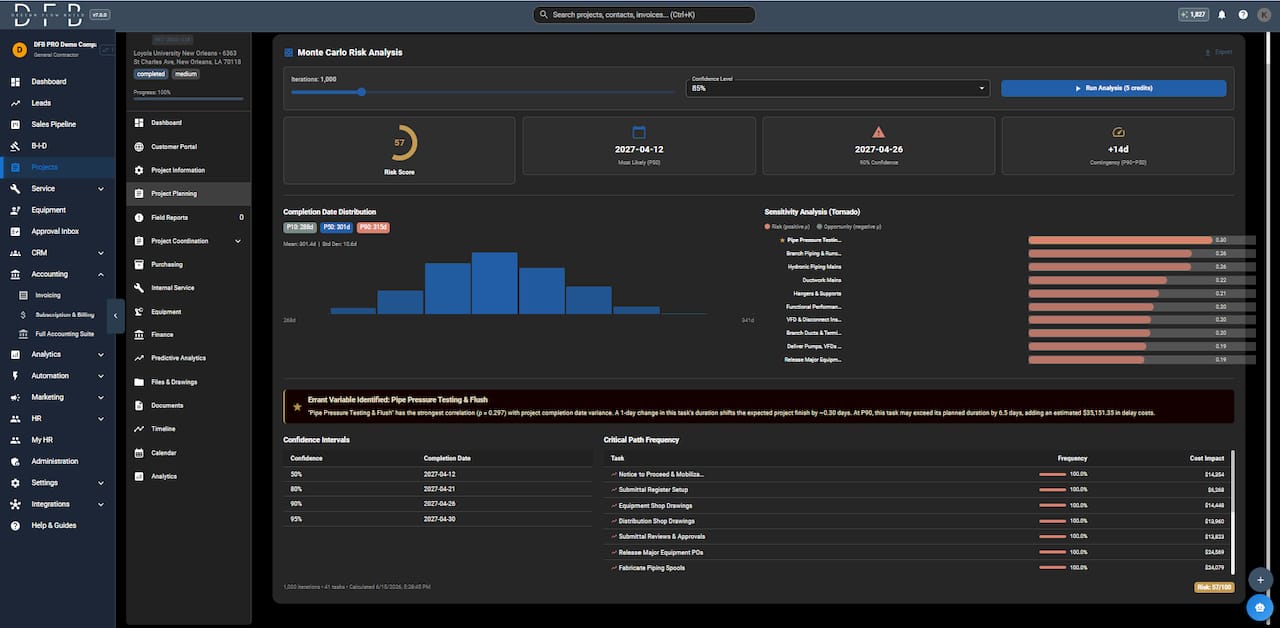
Task: Collapse sidebar with left chevron handle
Action: tap(115, 315)
